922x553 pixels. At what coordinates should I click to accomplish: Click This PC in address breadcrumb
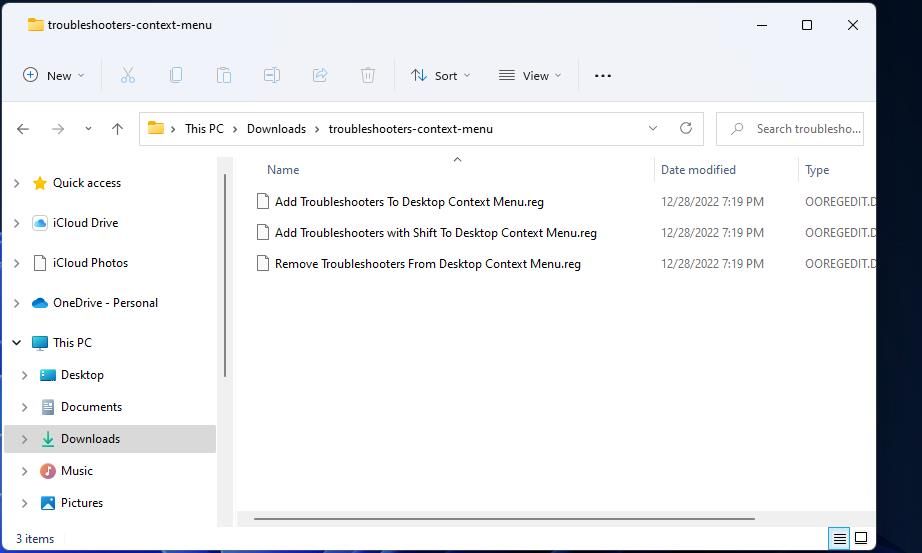(x=204, y=128)
